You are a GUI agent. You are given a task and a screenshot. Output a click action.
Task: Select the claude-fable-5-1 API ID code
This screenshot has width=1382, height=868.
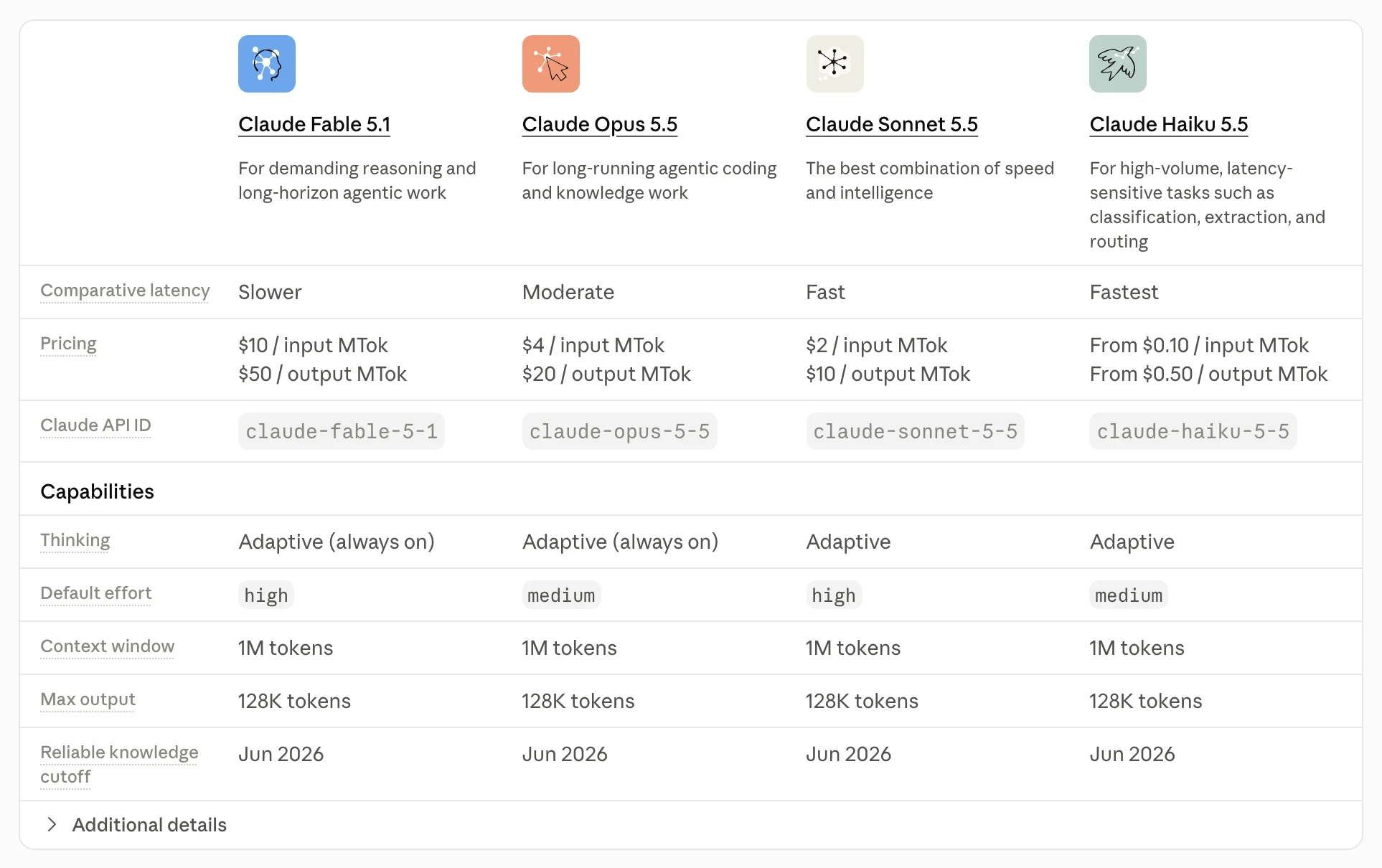click(342, 431)
